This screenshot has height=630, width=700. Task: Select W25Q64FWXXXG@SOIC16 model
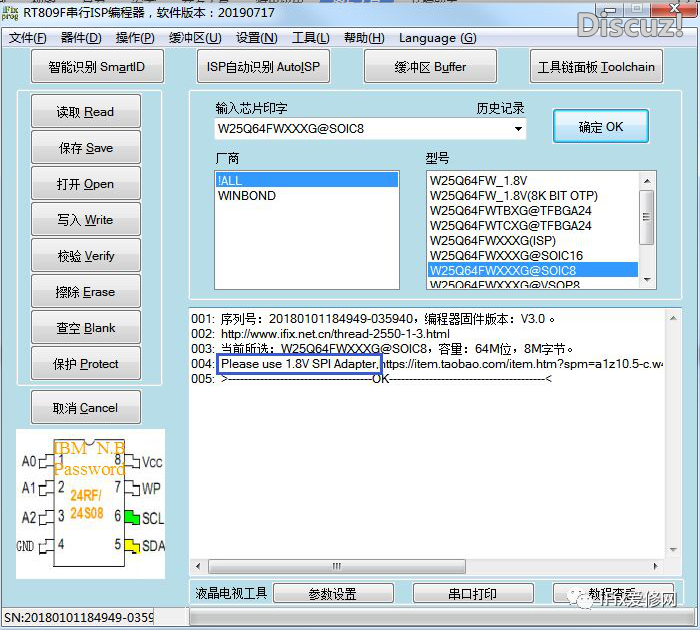tap(532, 255)
